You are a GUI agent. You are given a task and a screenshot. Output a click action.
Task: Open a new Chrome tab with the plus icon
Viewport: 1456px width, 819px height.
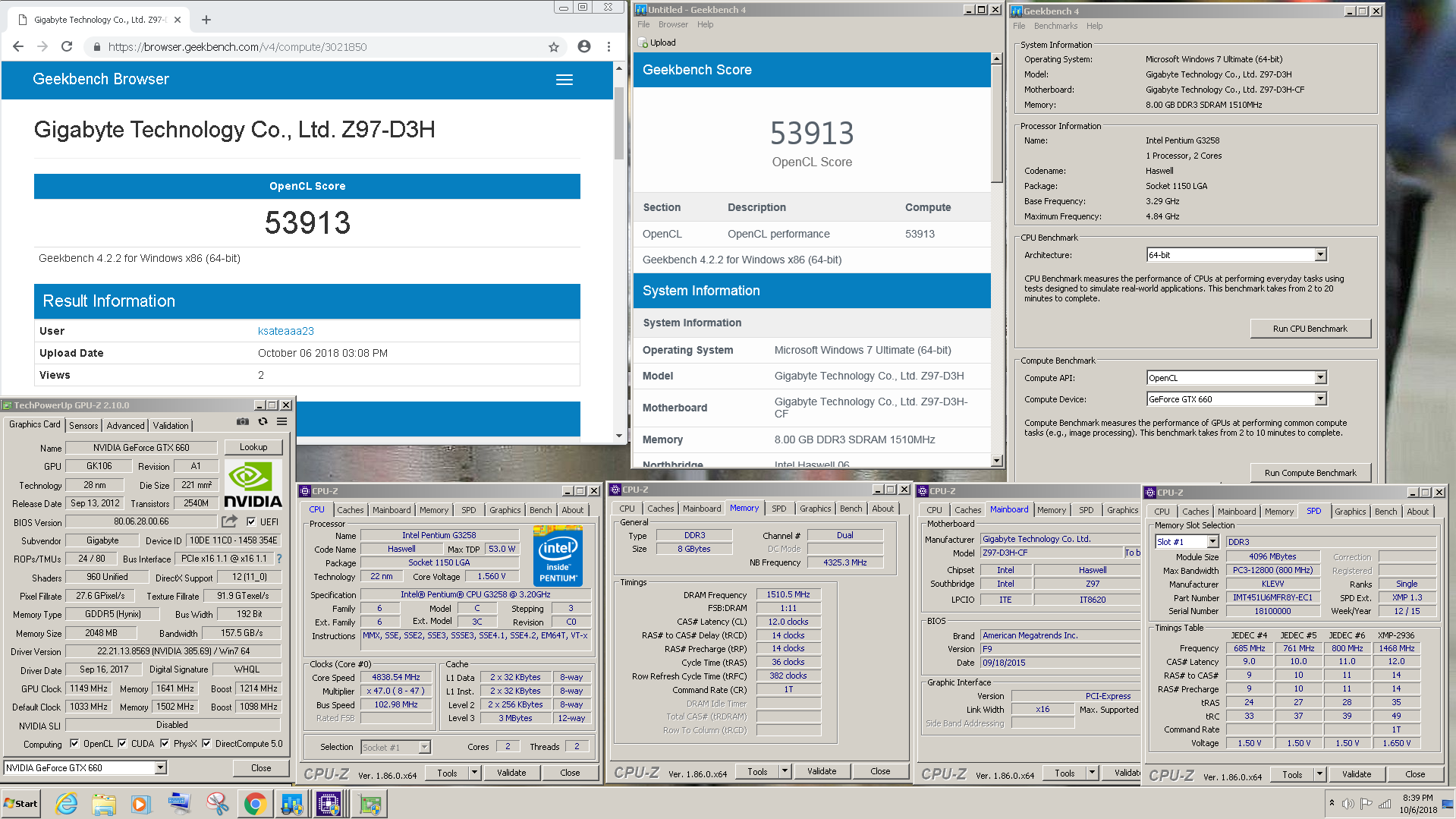206,20
